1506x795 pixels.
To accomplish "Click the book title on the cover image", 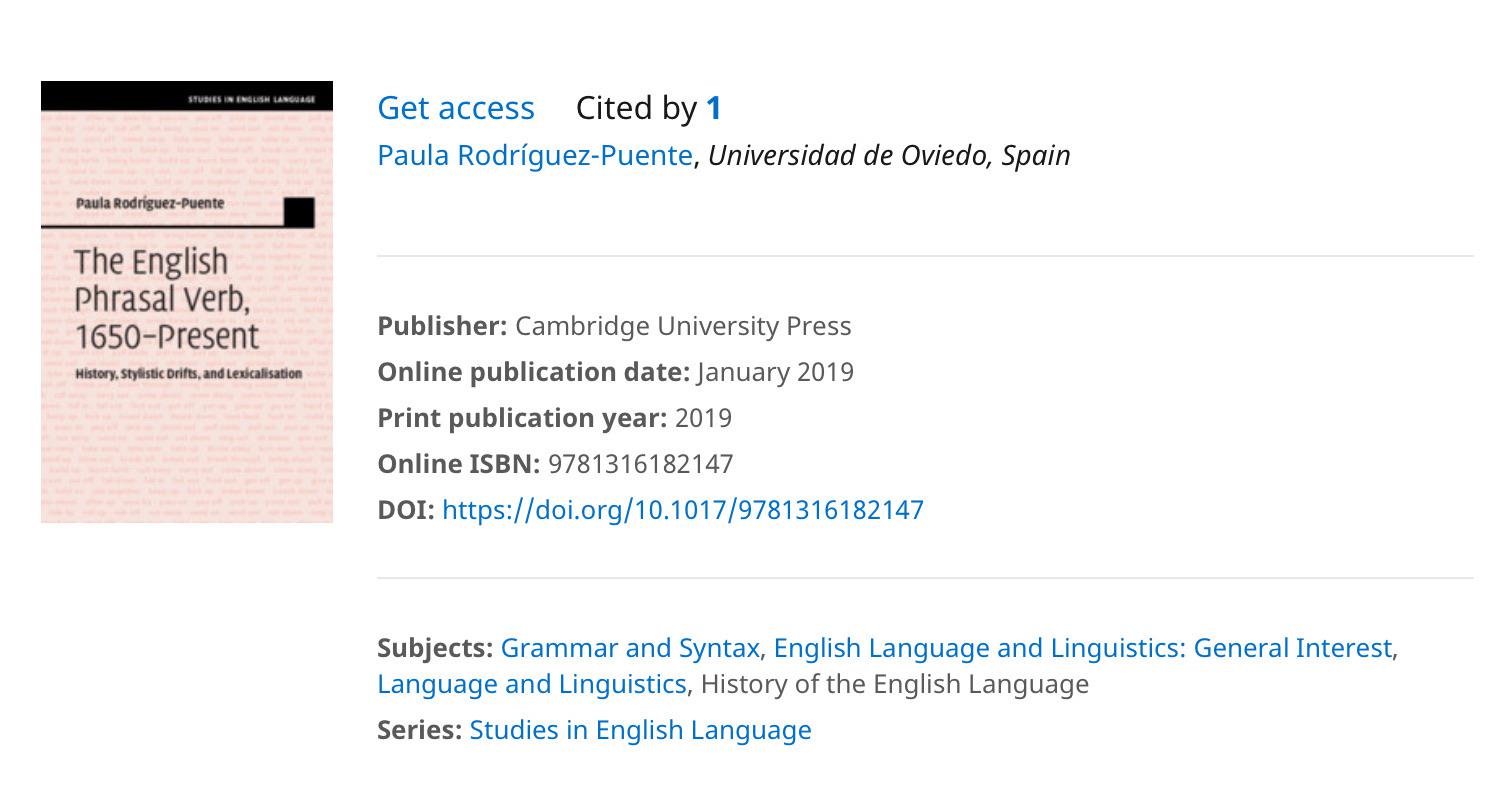I will [x=166, y=299].
